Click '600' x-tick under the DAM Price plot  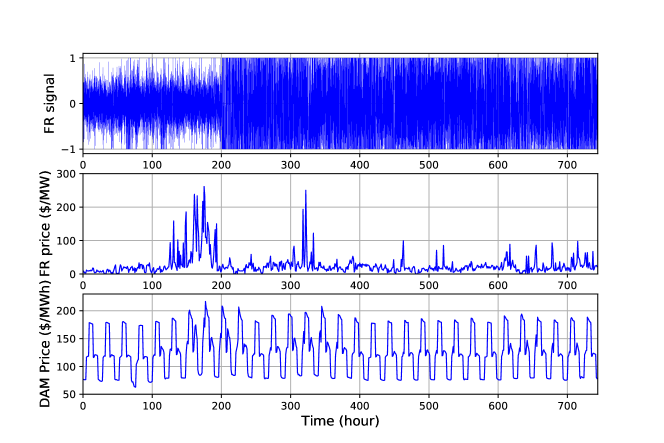click(498, 406)
